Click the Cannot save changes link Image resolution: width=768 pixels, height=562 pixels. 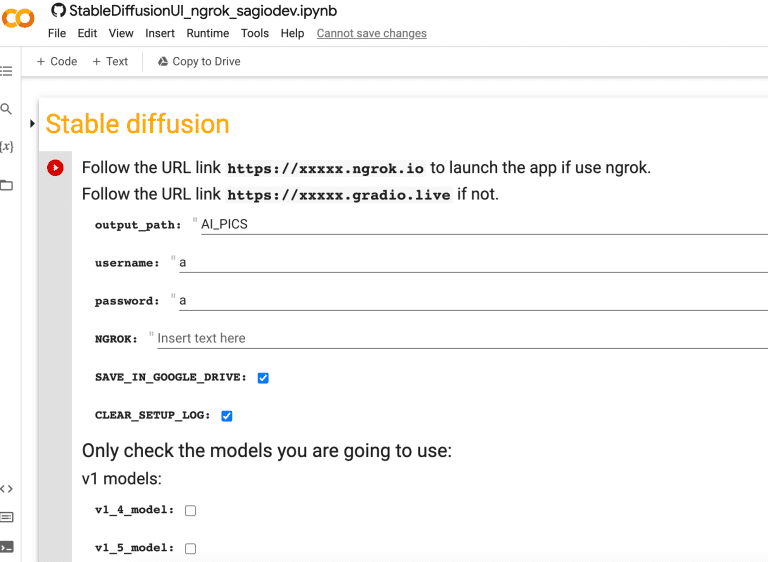click(x=371, y=33)
